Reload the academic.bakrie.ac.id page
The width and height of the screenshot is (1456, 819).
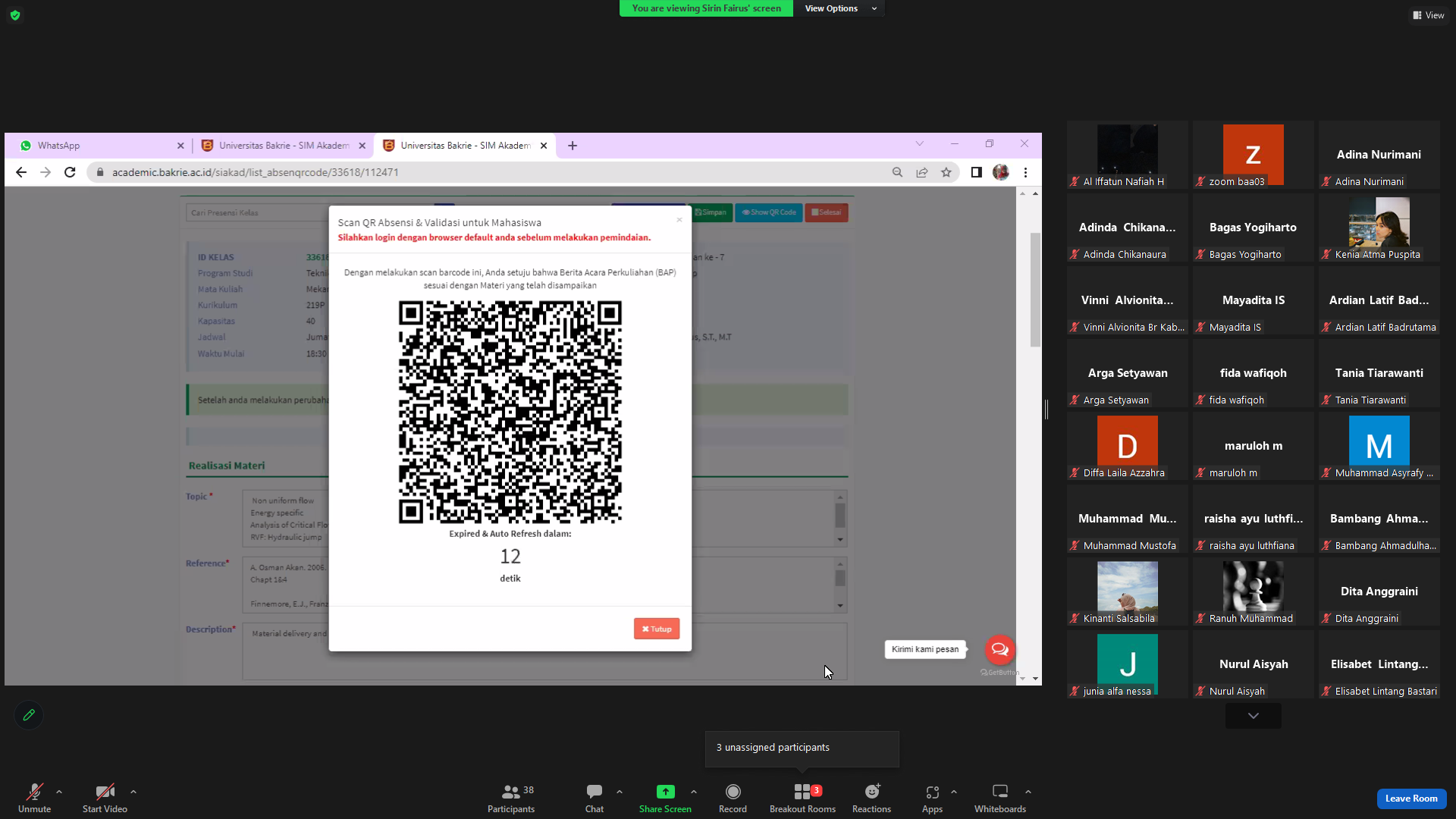click(70, 172)
